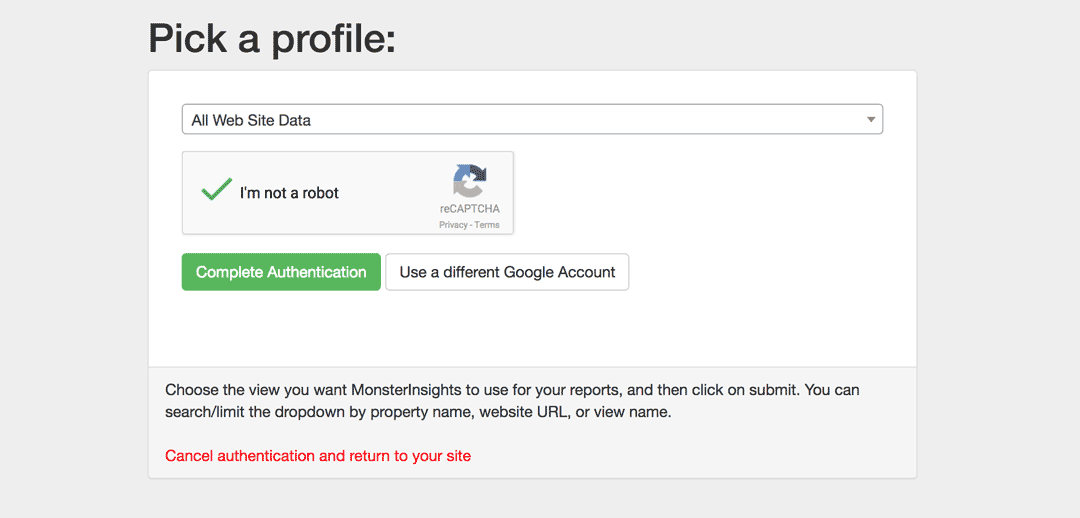Click the green reCAPTCHA checkmark
This screenshot has width=1080, height=518.
[215, 190]
